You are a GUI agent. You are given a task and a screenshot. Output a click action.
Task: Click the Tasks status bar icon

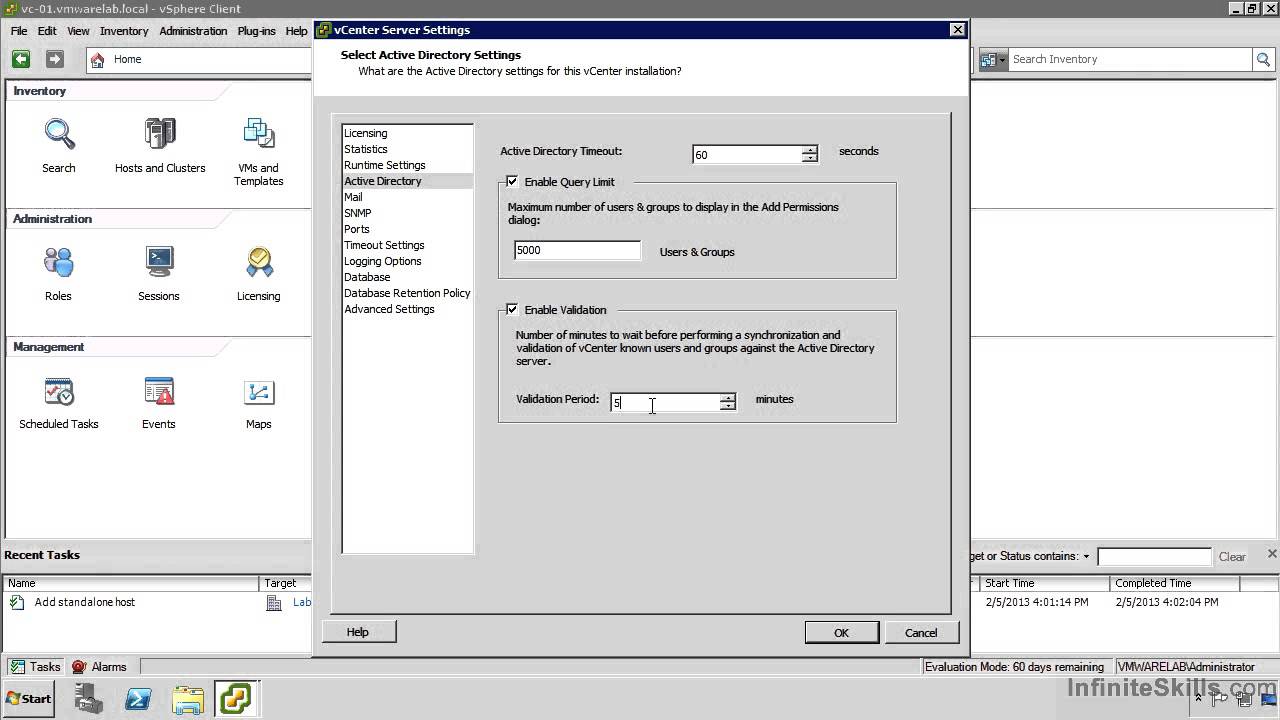coord(17,667)
